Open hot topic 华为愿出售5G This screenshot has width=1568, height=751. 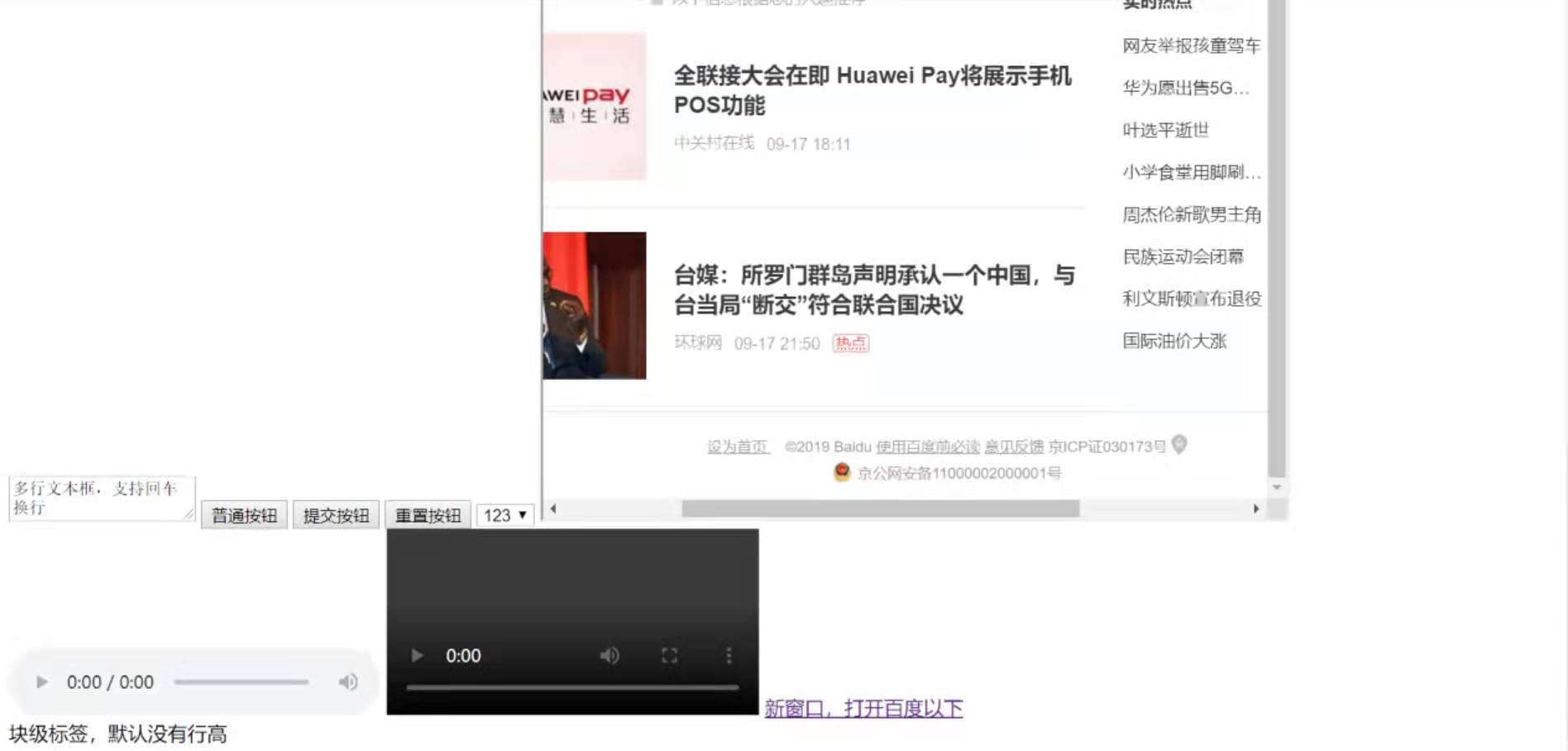coord(1186,88)
